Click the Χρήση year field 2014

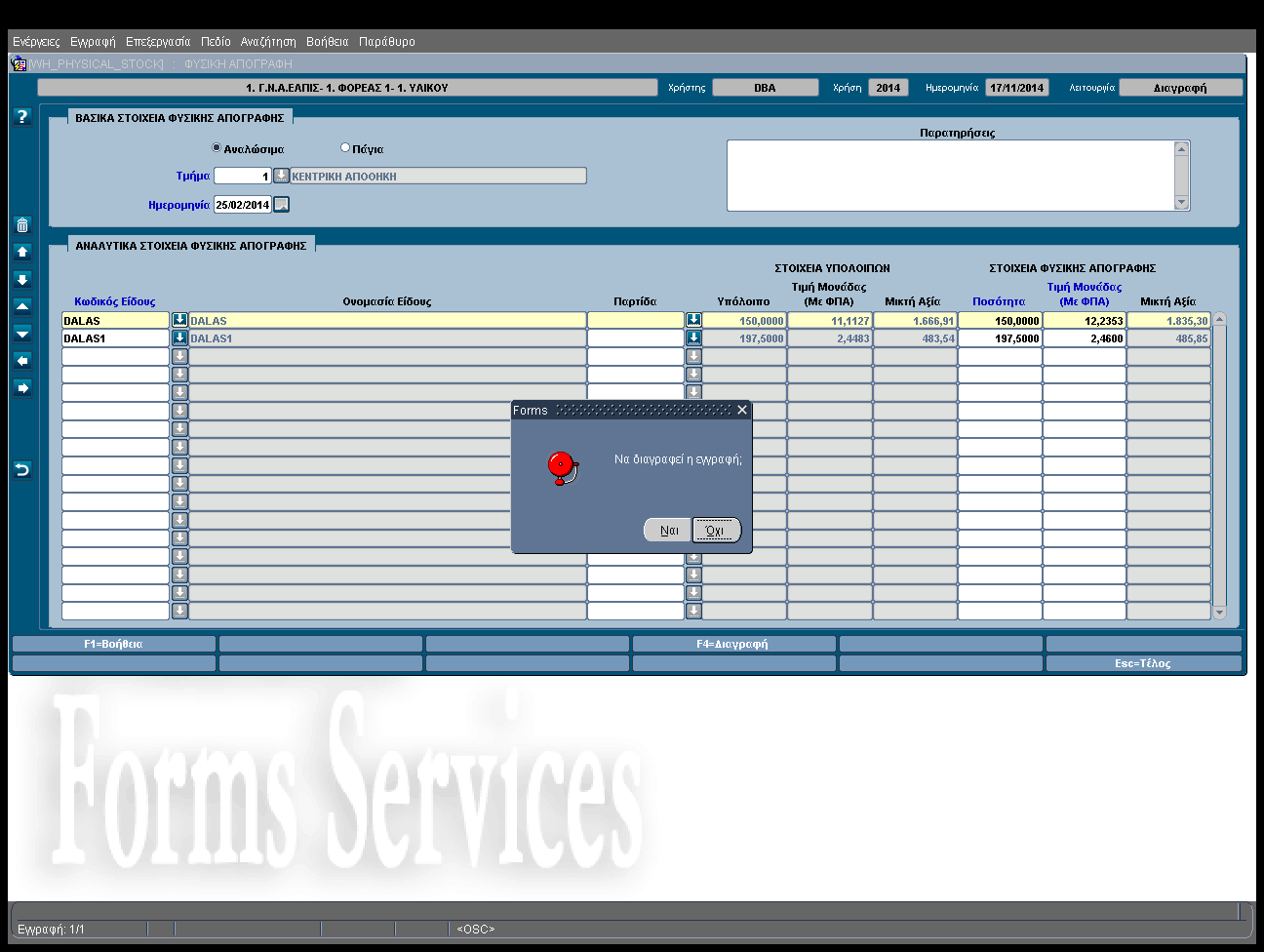pos(888,88)
